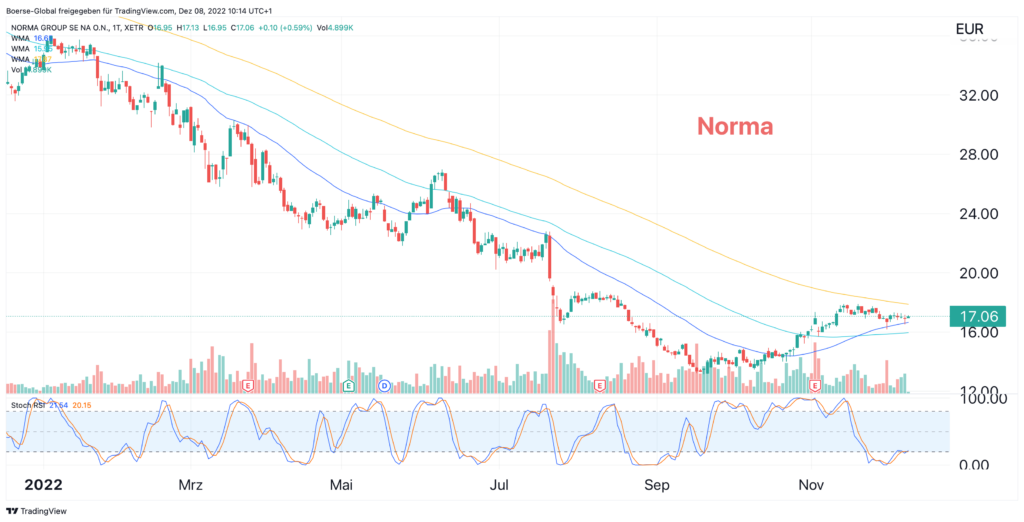Click the Mai time axis label
This screenshot has width=1024, height=522.
342,485
